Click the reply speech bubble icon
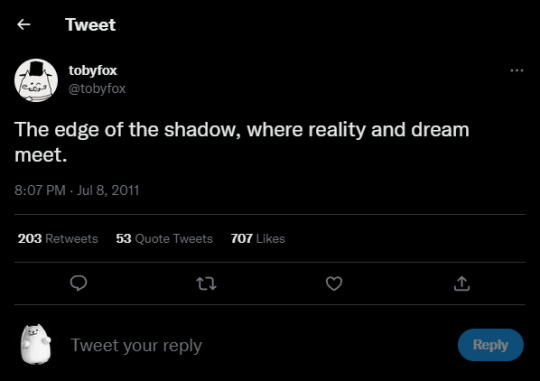Image resolution: width=540 pixels, height=381 pixels. click(x=79, y=284)
